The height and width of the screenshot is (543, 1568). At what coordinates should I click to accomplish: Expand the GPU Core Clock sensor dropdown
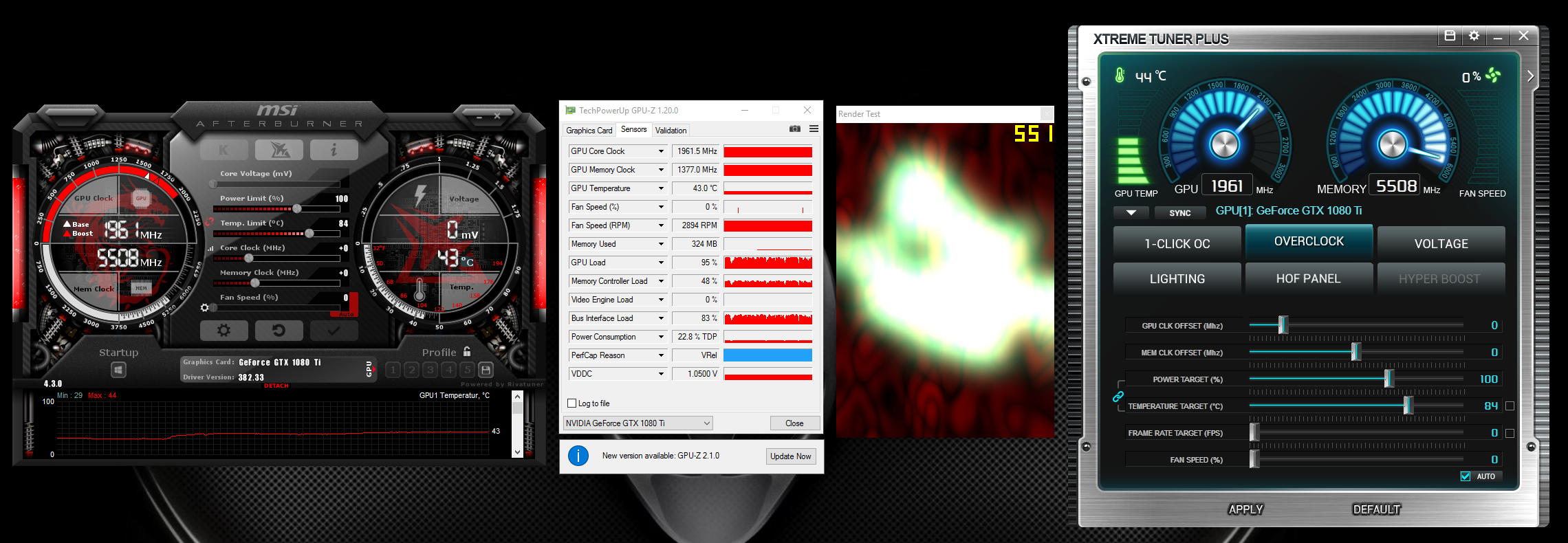(x=661, y=151)
